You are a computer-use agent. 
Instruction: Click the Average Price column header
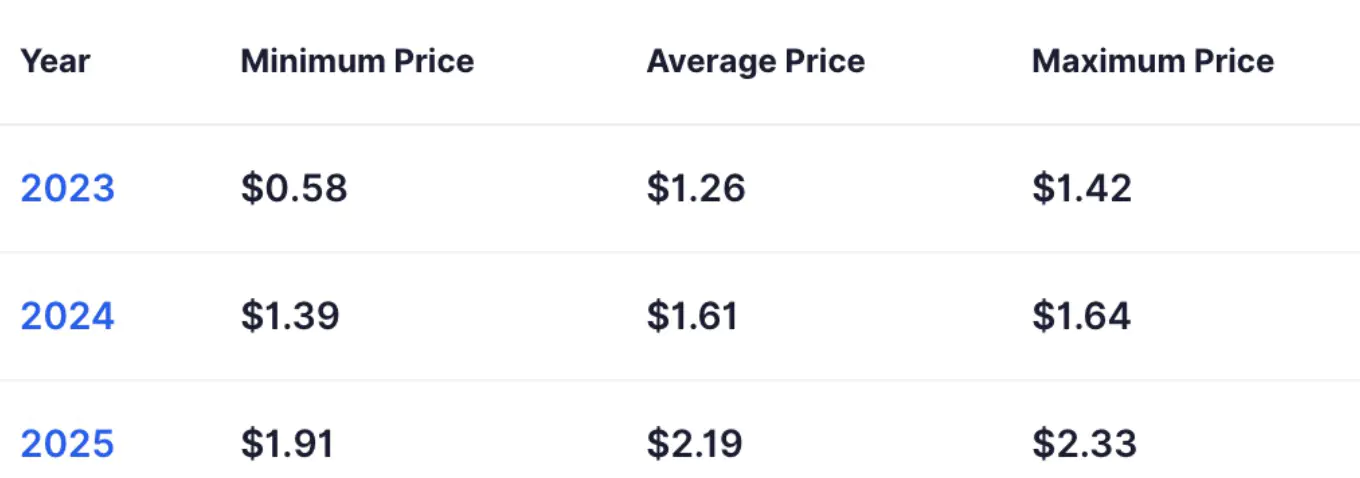point(755,61)
